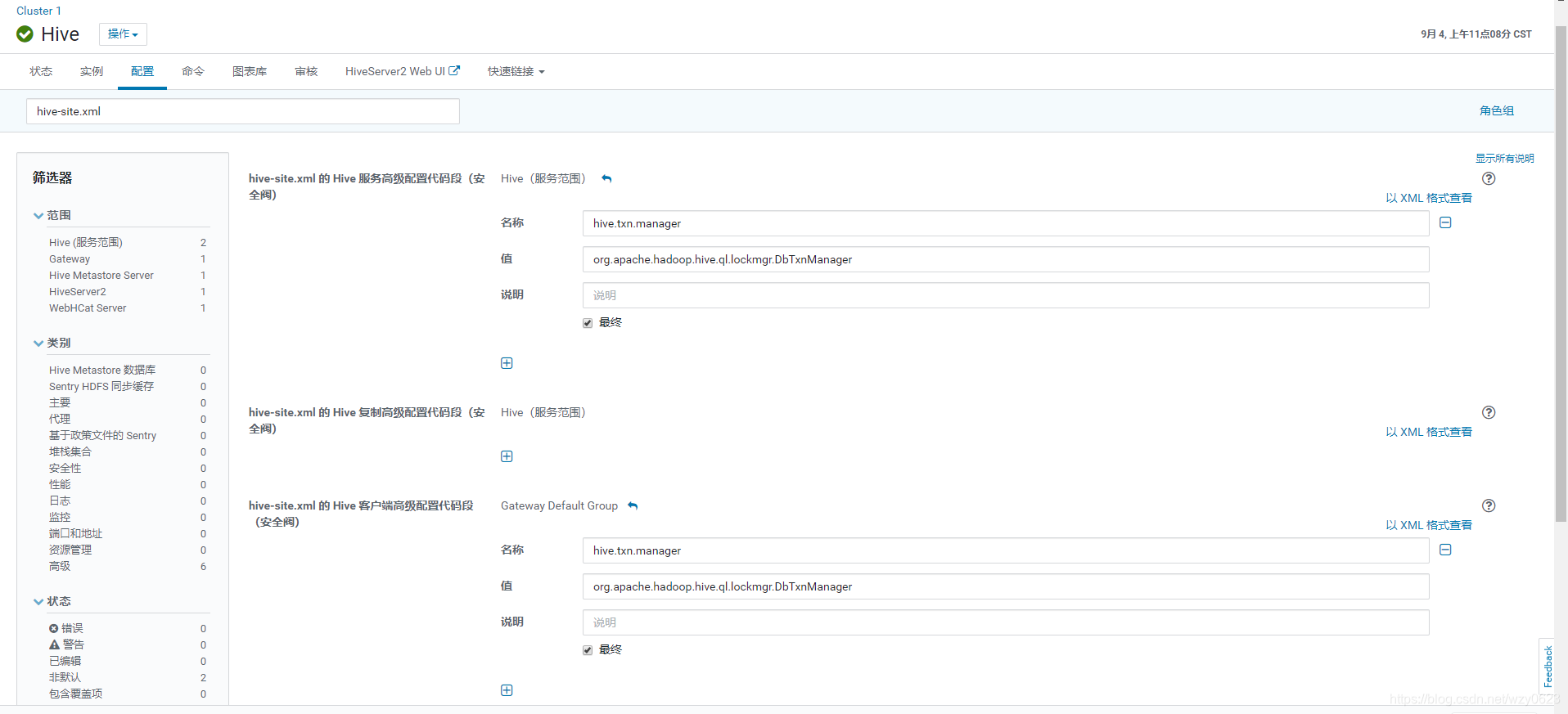Collapse the 状态 filter section

(x=38, y=601)
